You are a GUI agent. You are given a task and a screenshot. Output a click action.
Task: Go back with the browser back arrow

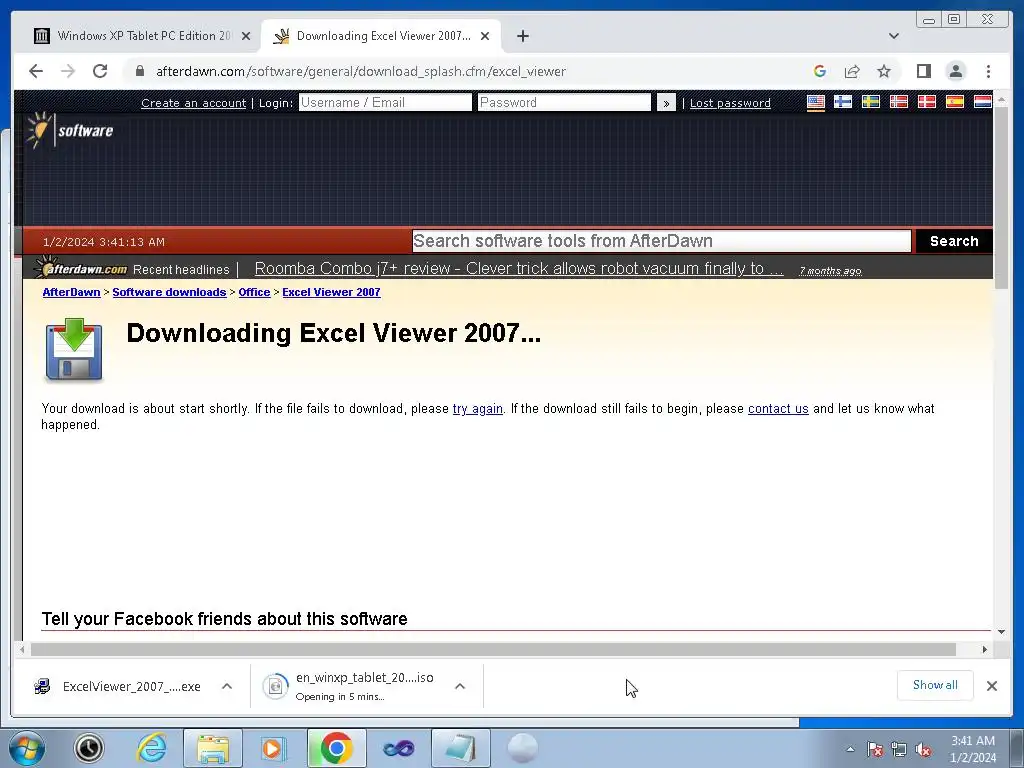pos(36,71)
